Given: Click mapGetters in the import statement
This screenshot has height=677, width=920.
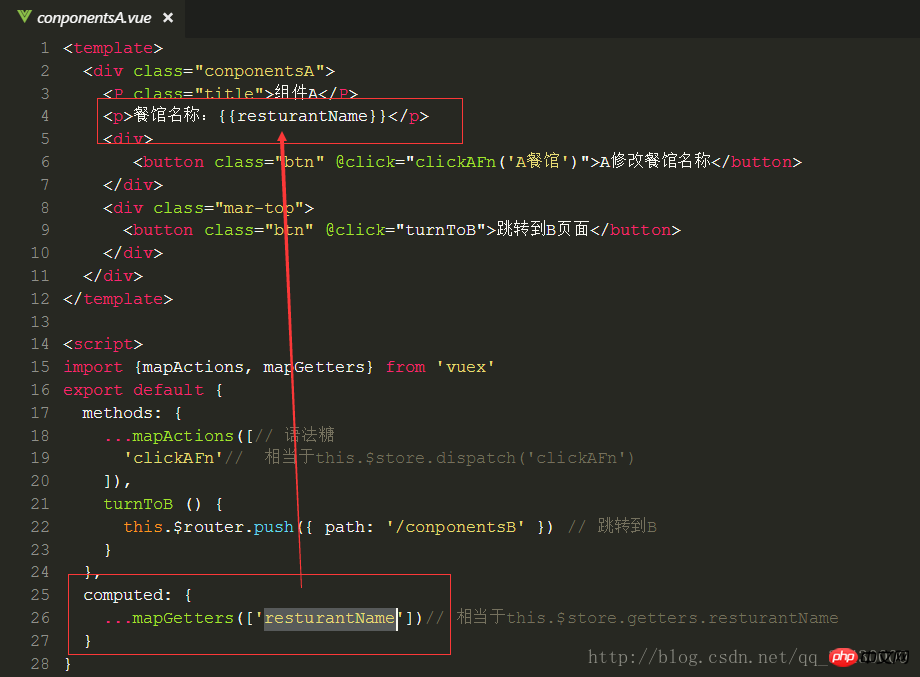Looking at the screenshot, I should [x=314, y=367].
